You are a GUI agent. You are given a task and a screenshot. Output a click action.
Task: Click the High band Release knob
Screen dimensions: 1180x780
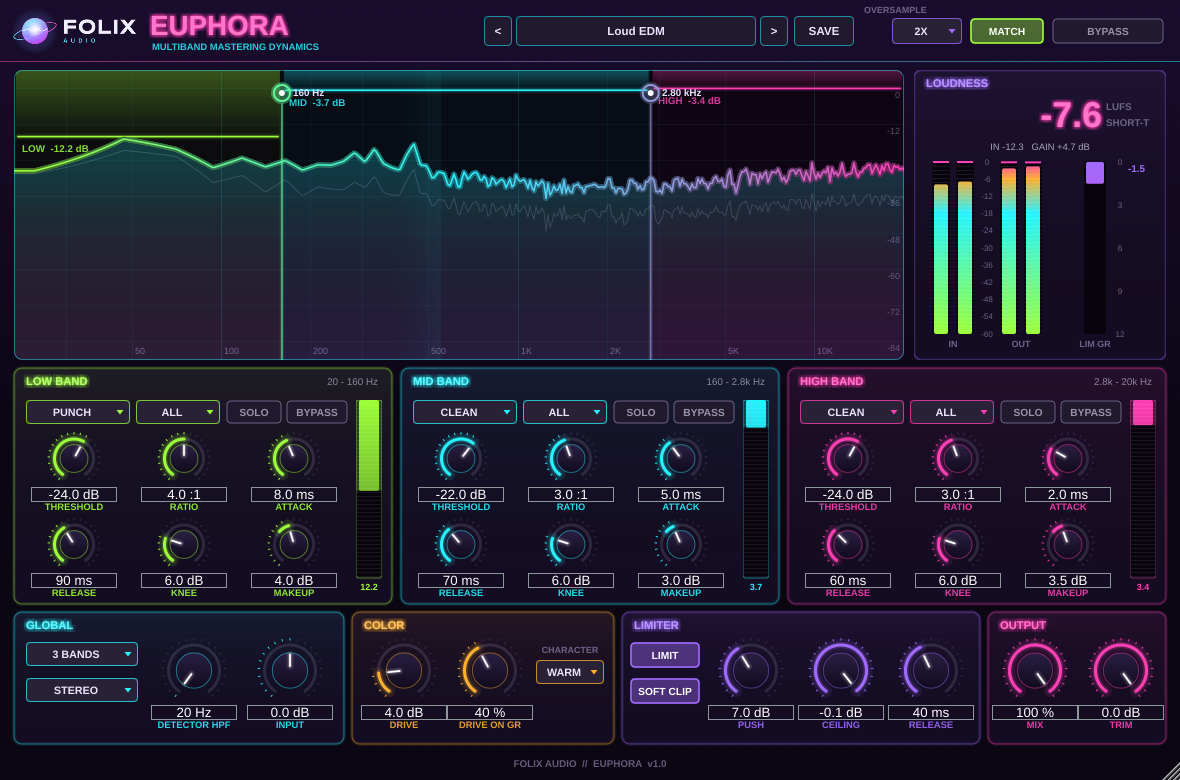847,544
